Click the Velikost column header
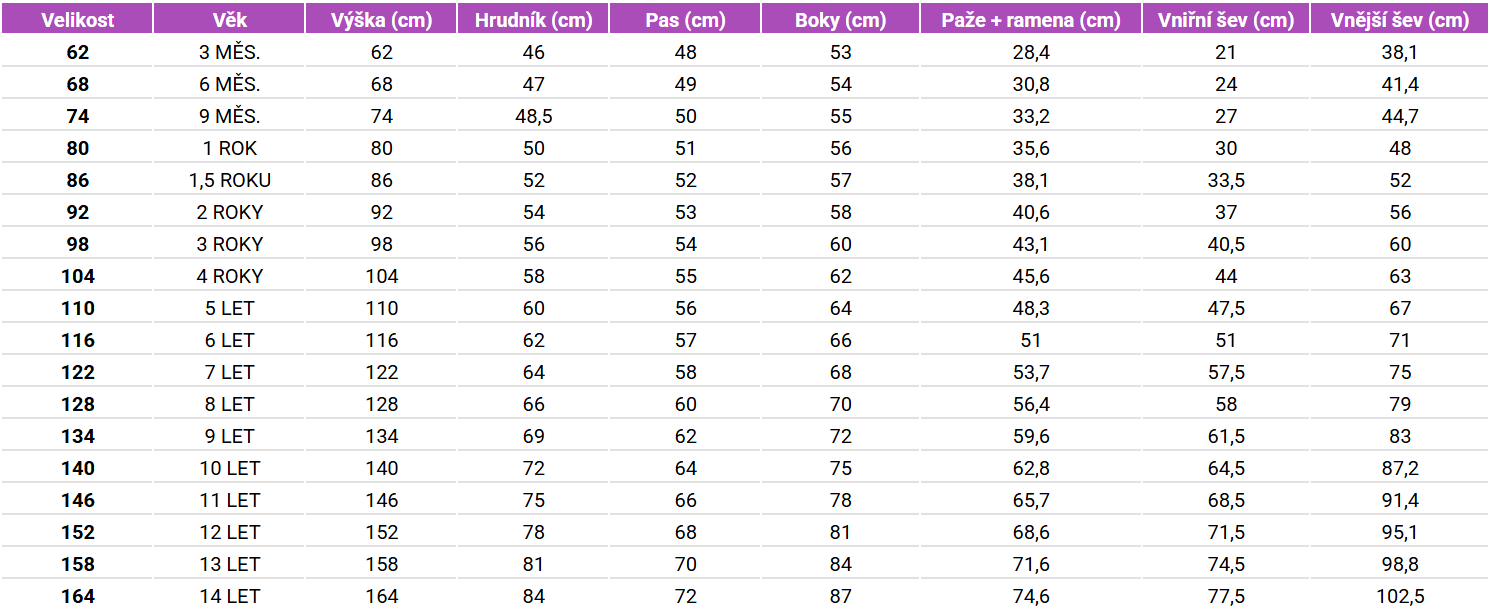This screenshot has width=1491, height=616. [x=77, y=20]
